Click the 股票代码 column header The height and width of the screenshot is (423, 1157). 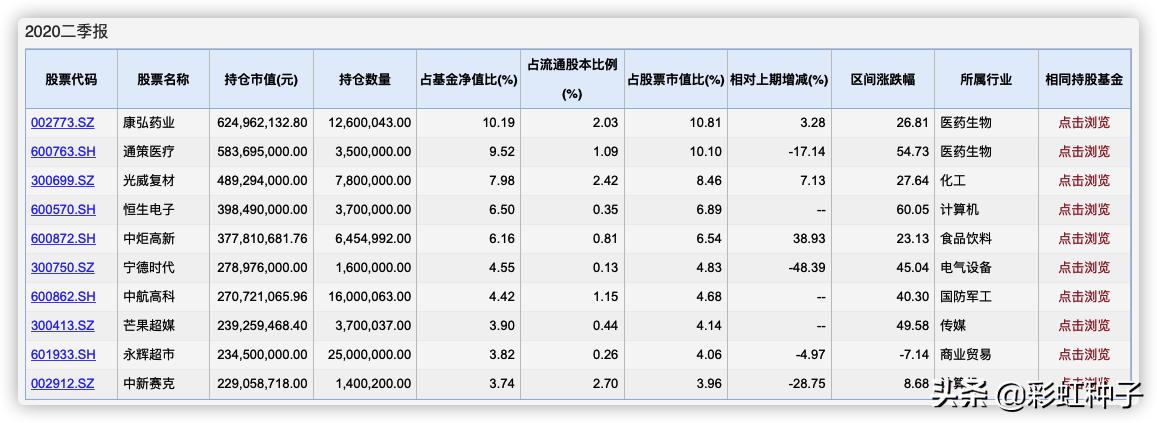[71, 79]
